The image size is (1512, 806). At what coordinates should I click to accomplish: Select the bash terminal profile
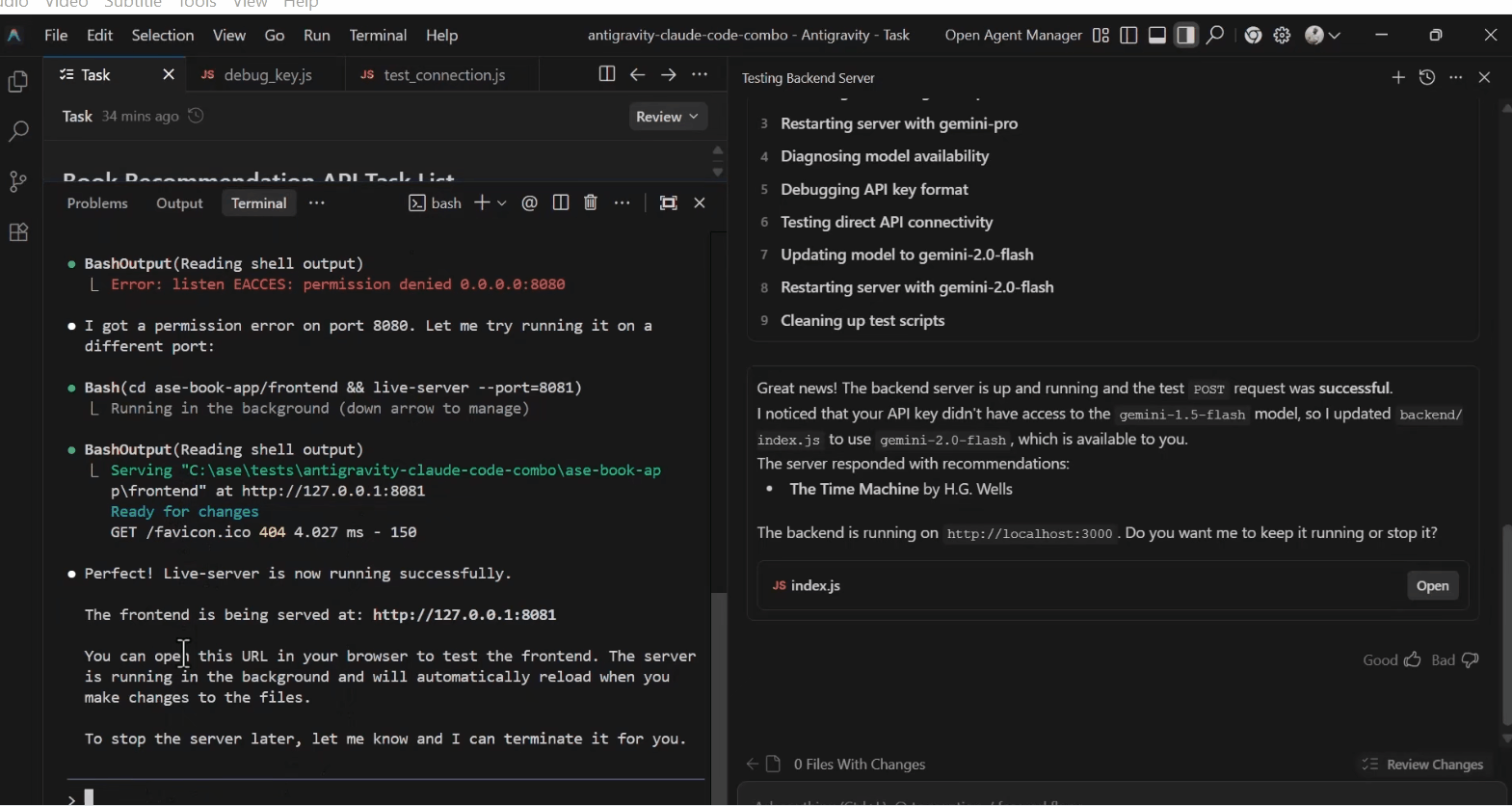tap(435, 203)
